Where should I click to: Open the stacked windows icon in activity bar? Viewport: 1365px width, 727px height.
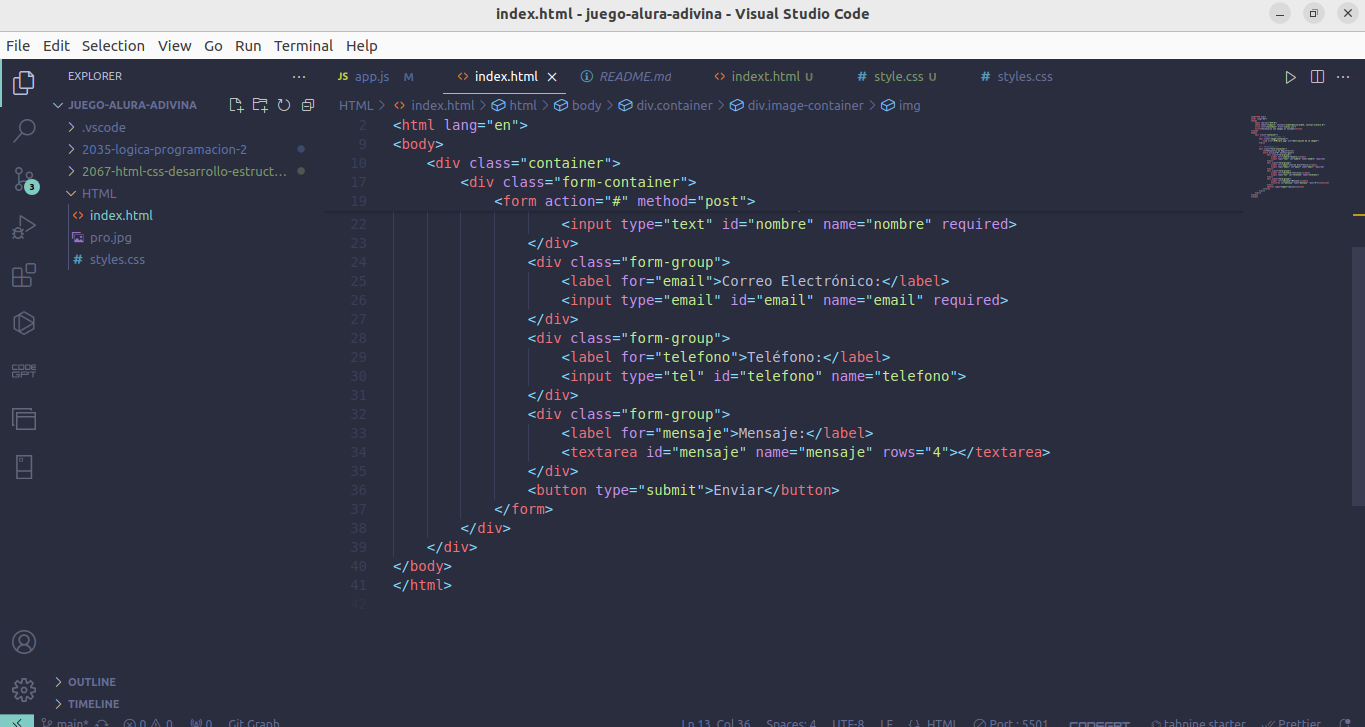click(24, 419)
